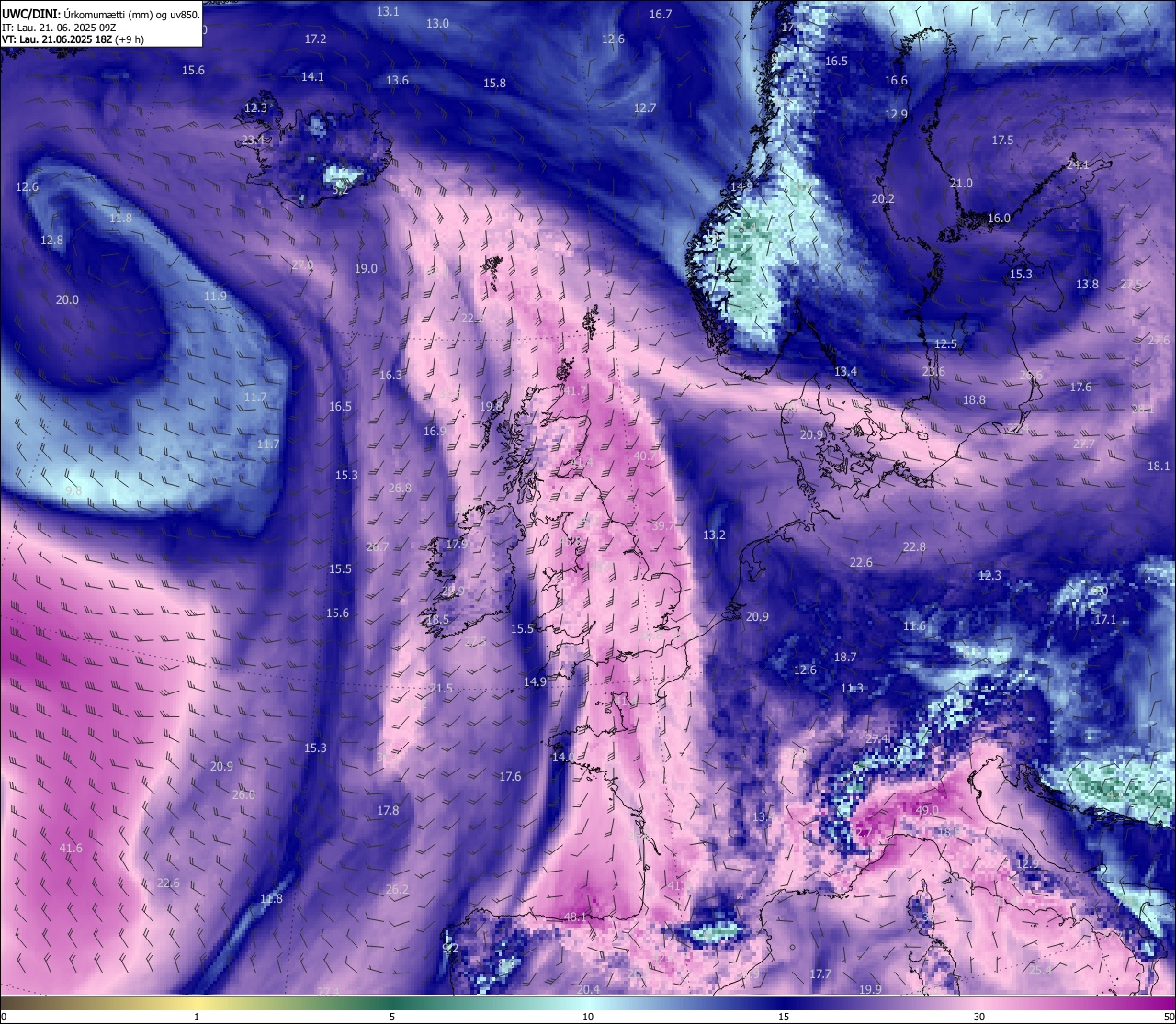Click the 23.6 value label
Image resolution: width=1176 pixels, height=1024 pixels.
pyautogui.click(x=933, y=372)
